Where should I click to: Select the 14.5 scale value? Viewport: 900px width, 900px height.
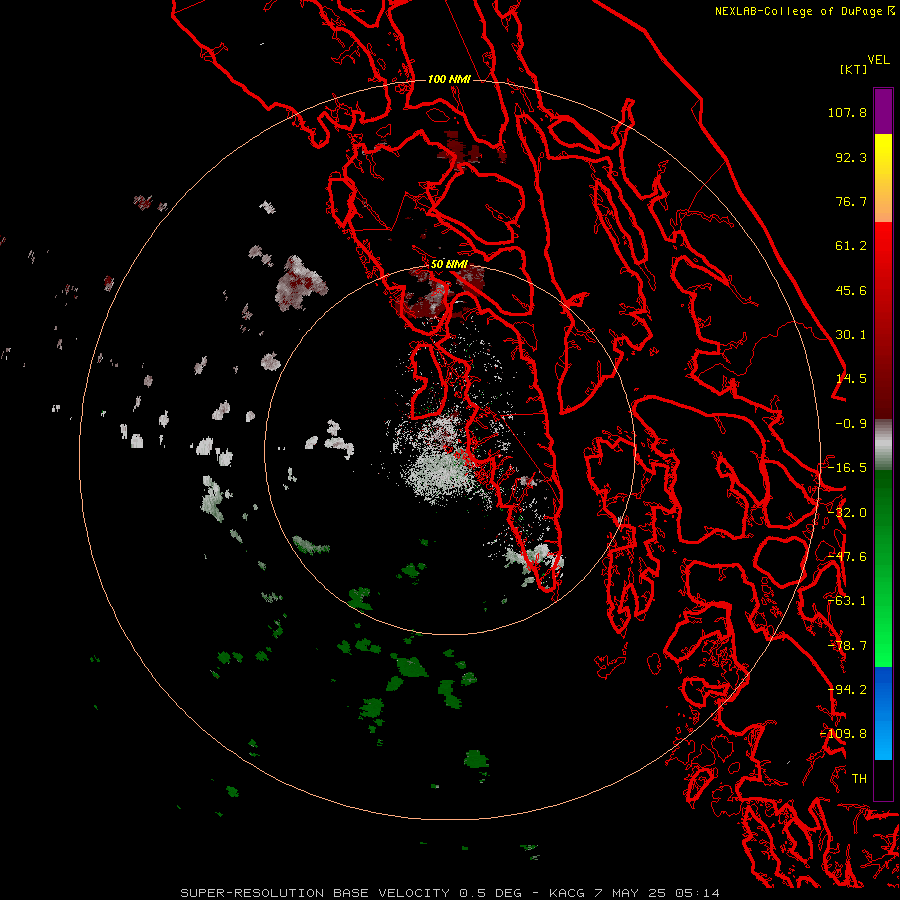(851, 379)
